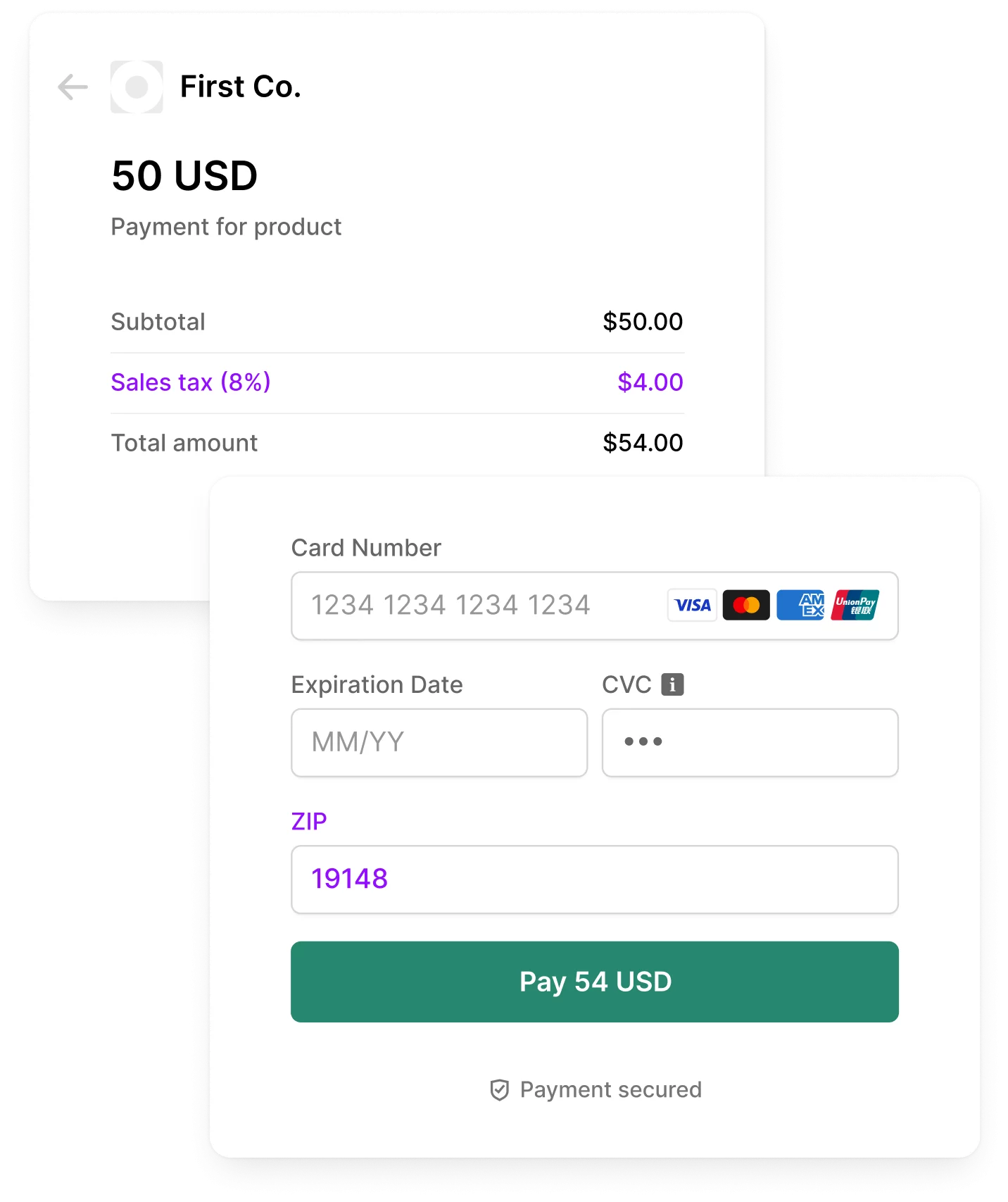This screenshot has width=1008, height=1202.
Task: Click the Sales tax (8%) label
Action: (x=190, y=382)
